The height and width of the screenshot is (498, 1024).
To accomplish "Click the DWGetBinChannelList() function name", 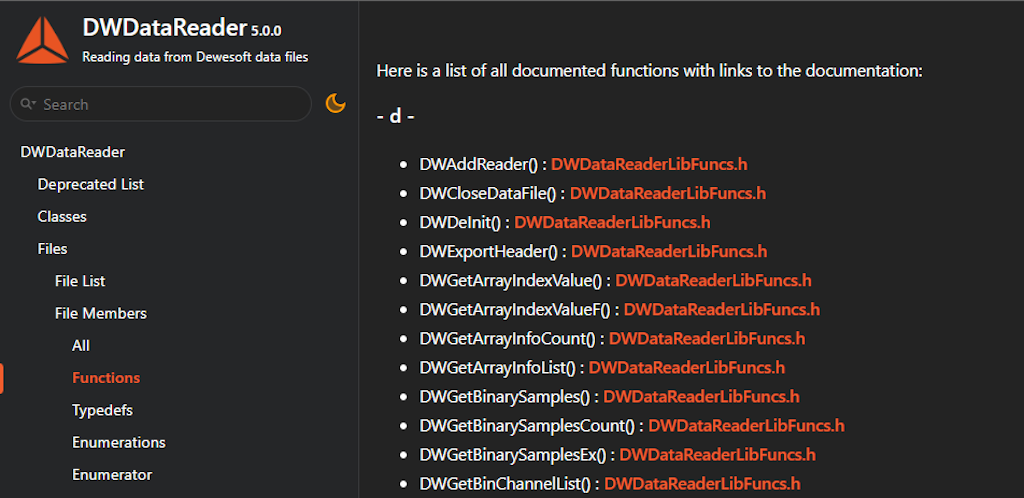I will pyautogui.click(x=505, y=484).
